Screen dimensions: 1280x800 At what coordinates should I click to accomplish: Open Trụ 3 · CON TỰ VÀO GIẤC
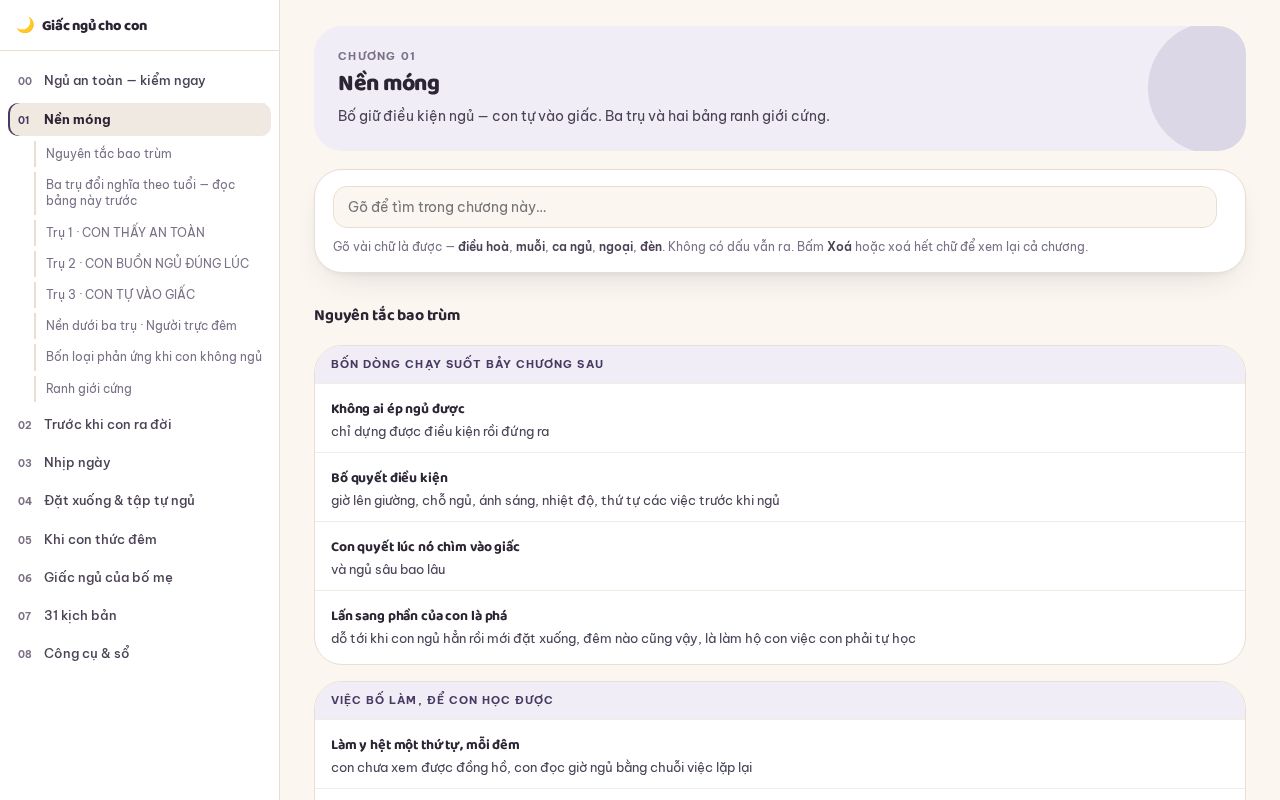(x=152, y=295)
